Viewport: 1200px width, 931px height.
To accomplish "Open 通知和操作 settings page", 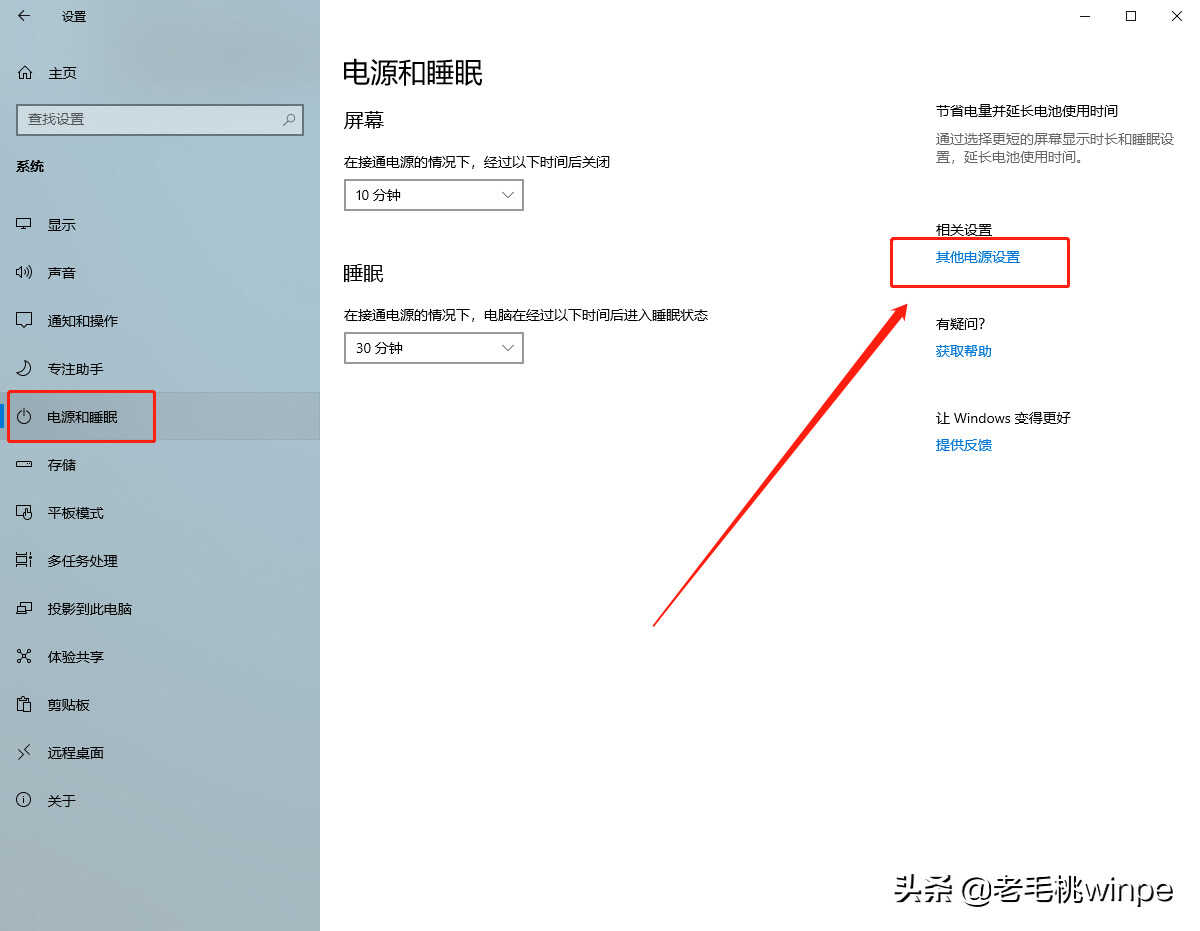I will pyautogui.click(x=160, y=321).
